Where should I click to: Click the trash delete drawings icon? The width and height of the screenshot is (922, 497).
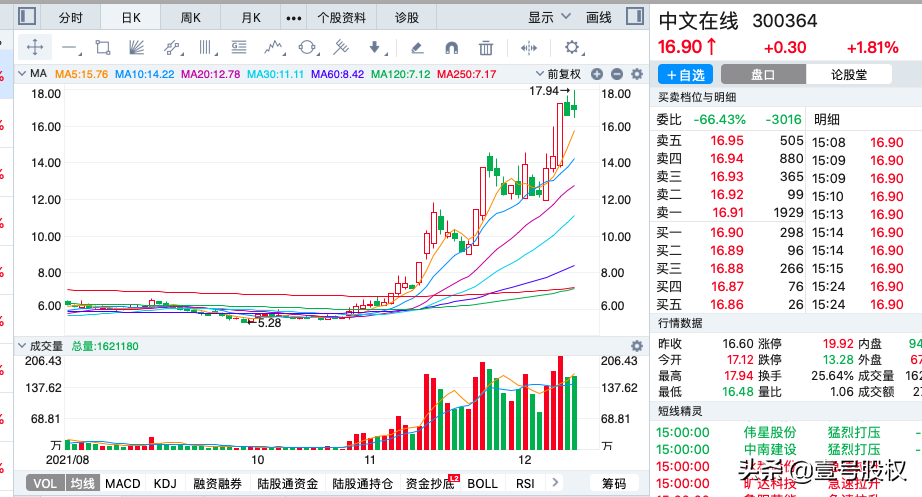point(486,48)
